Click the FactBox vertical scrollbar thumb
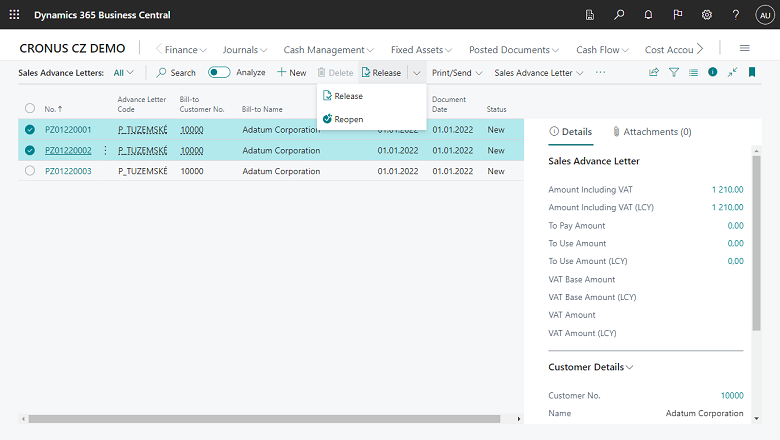 click(756, 243)
